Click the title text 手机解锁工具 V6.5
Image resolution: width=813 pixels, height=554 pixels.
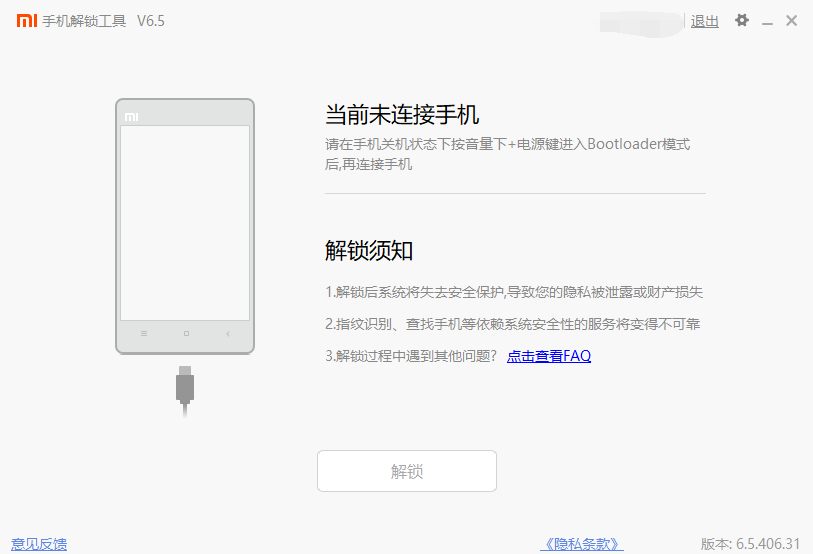click(103, 21)
